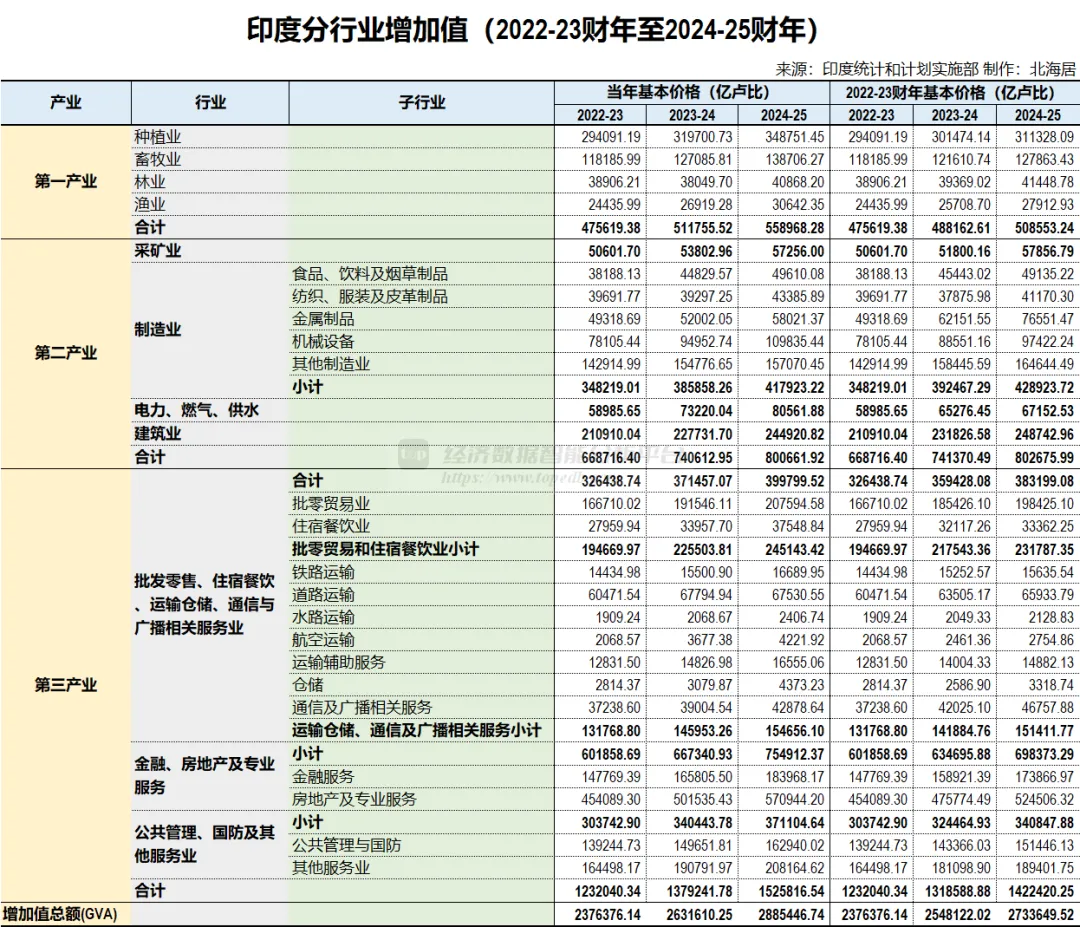Screen dimensions: 1080x927
Task: Select the 第三产业 cell
Action: click(x=66, y=685)
